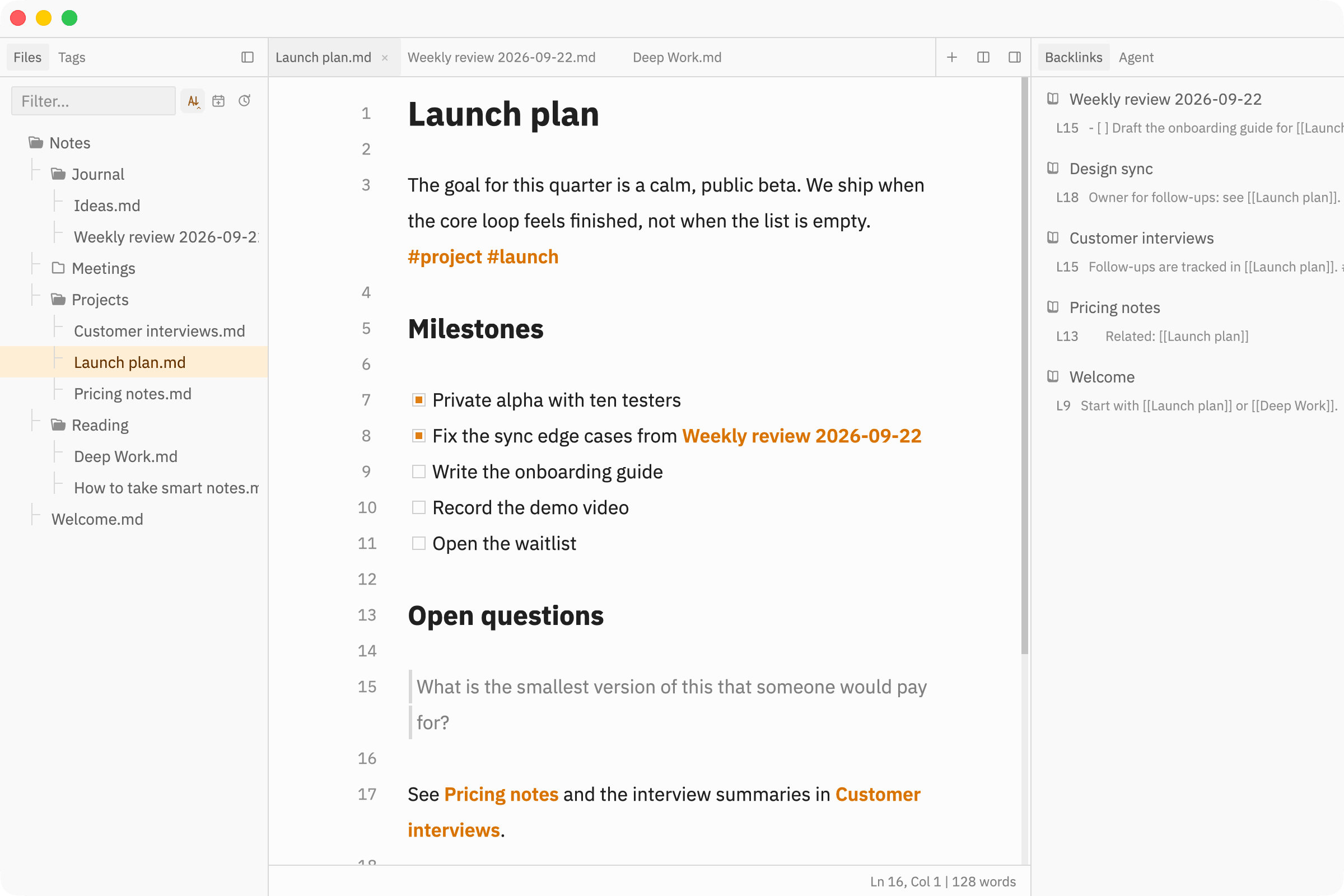Check Write the onboarding guide
This screenshot has height=896, width=1344.
click(x=419, y=472)
